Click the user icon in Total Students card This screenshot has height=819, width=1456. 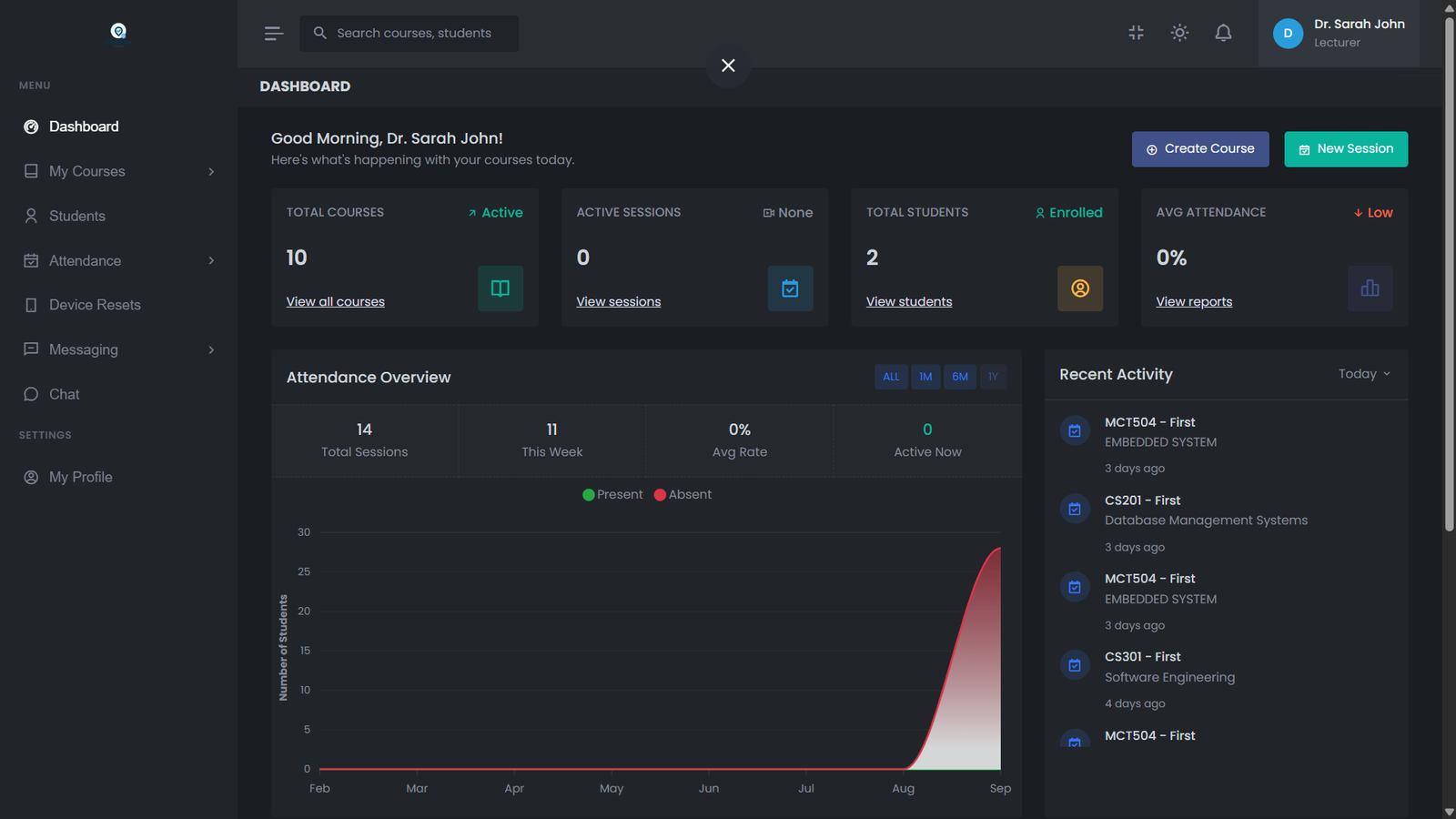click(1080, 288)
